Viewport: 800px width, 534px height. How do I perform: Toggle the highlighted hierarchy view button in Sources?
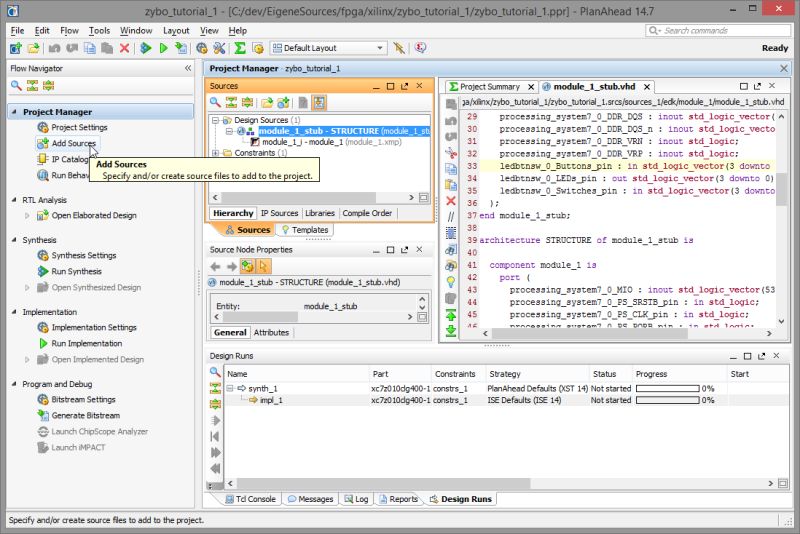[318, 103]
